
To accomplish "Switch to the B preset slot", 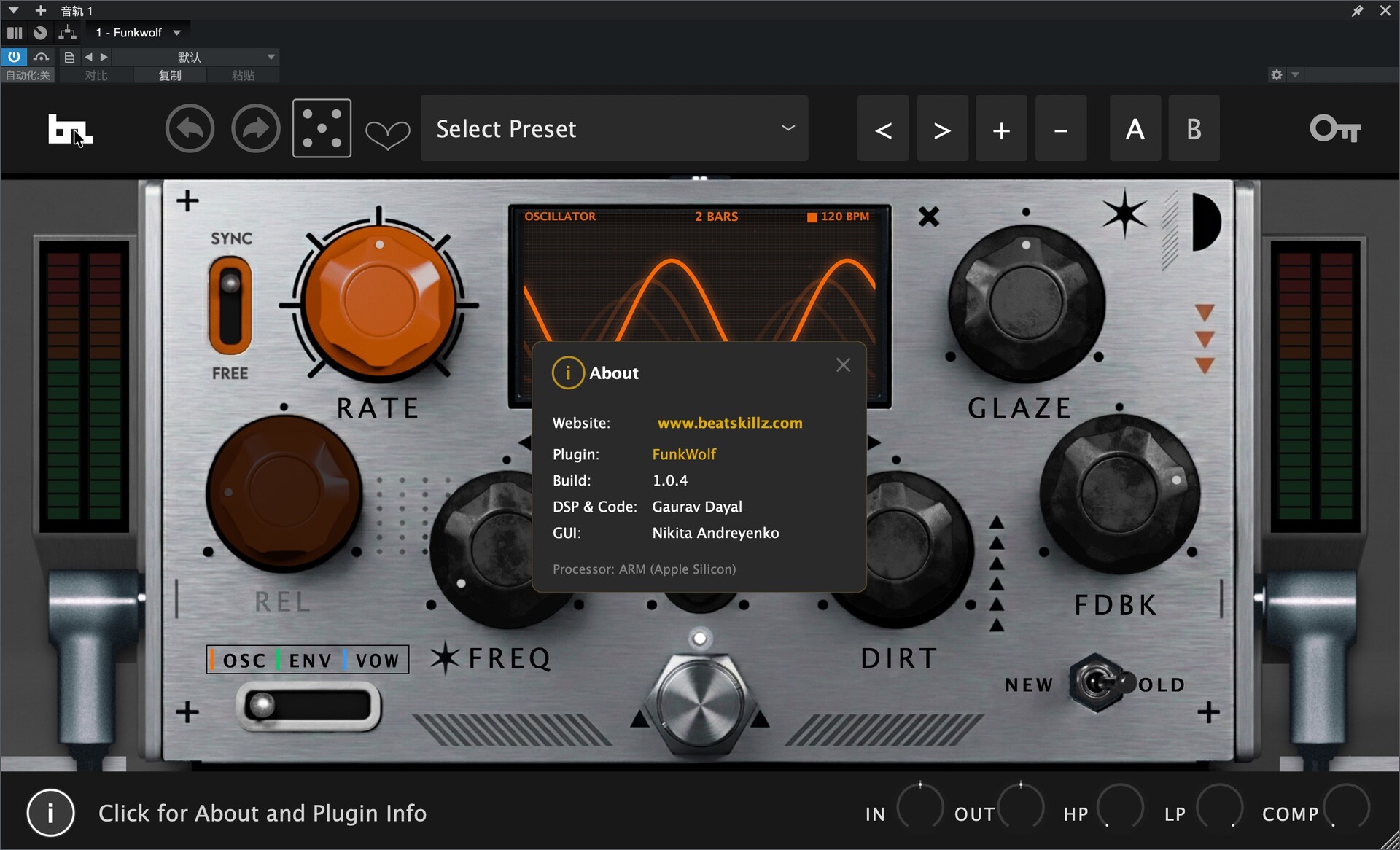I will click(x=1193, y=130).
